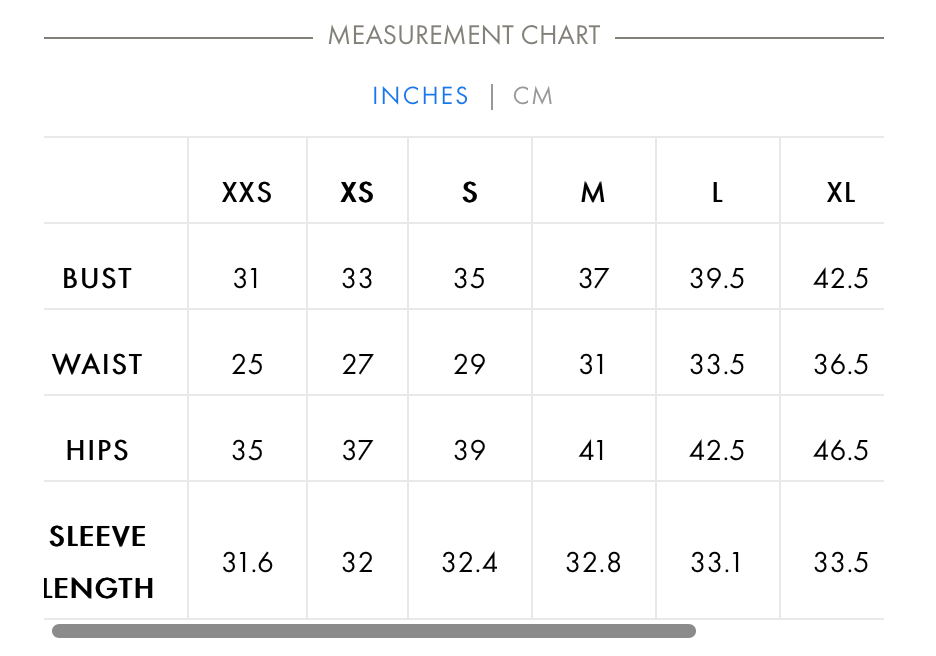The height and width of the screenshot is (656, 936).
Task: Select the hips value 46.5 for XL
Action: point(840,450)
